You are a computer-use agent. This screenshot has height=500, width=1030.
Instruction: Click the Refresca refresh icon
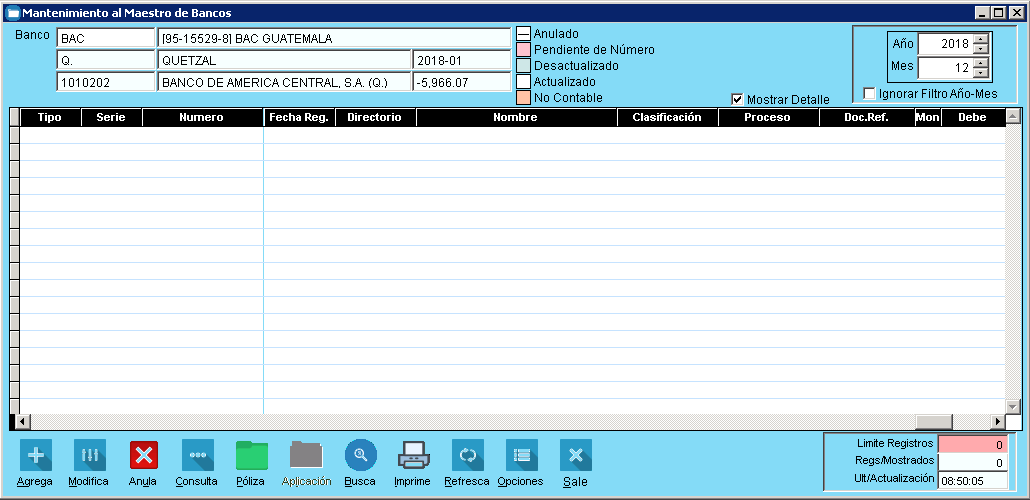pyautogui.click(x=467, y=456)
